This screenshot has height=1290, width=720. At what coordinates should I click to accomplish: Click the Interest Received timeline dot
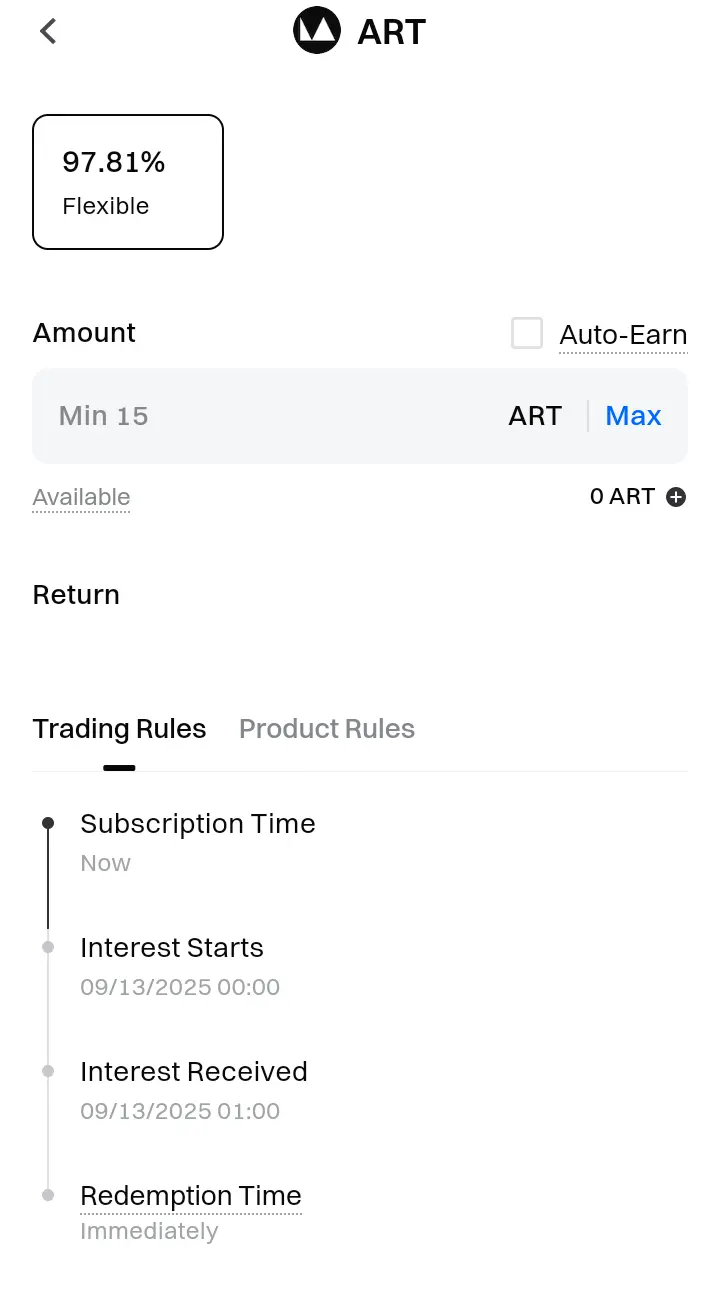point(48,1071)
